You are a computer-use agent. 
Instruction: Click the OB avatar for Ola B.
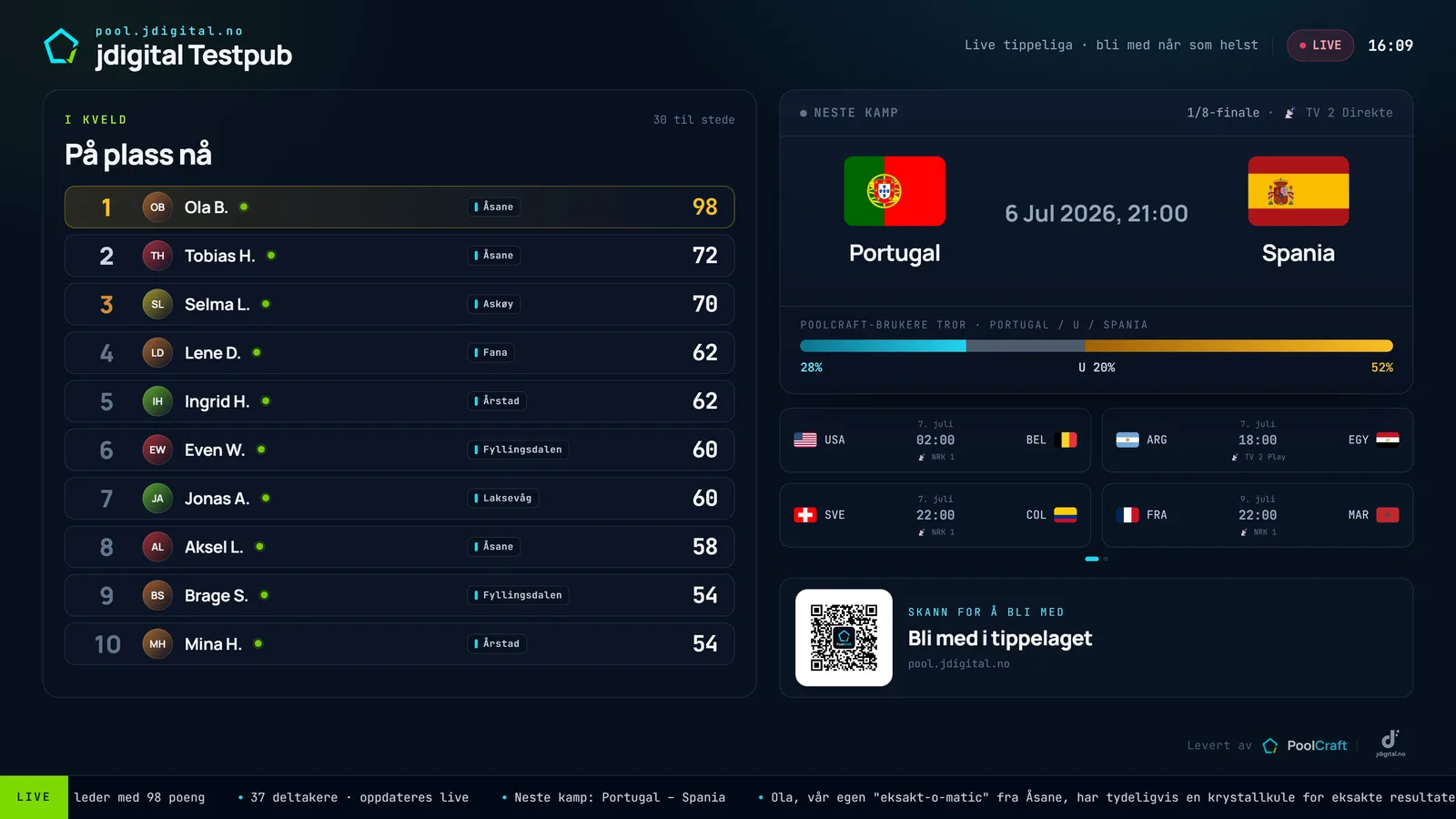click(157, 207)
